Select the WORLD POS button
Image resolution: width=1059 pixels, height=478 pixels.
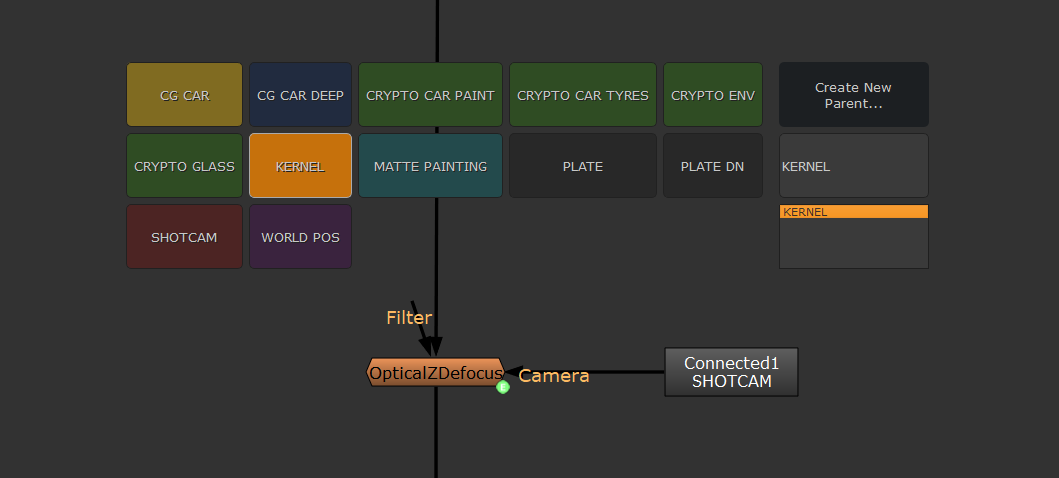(300, 237)
